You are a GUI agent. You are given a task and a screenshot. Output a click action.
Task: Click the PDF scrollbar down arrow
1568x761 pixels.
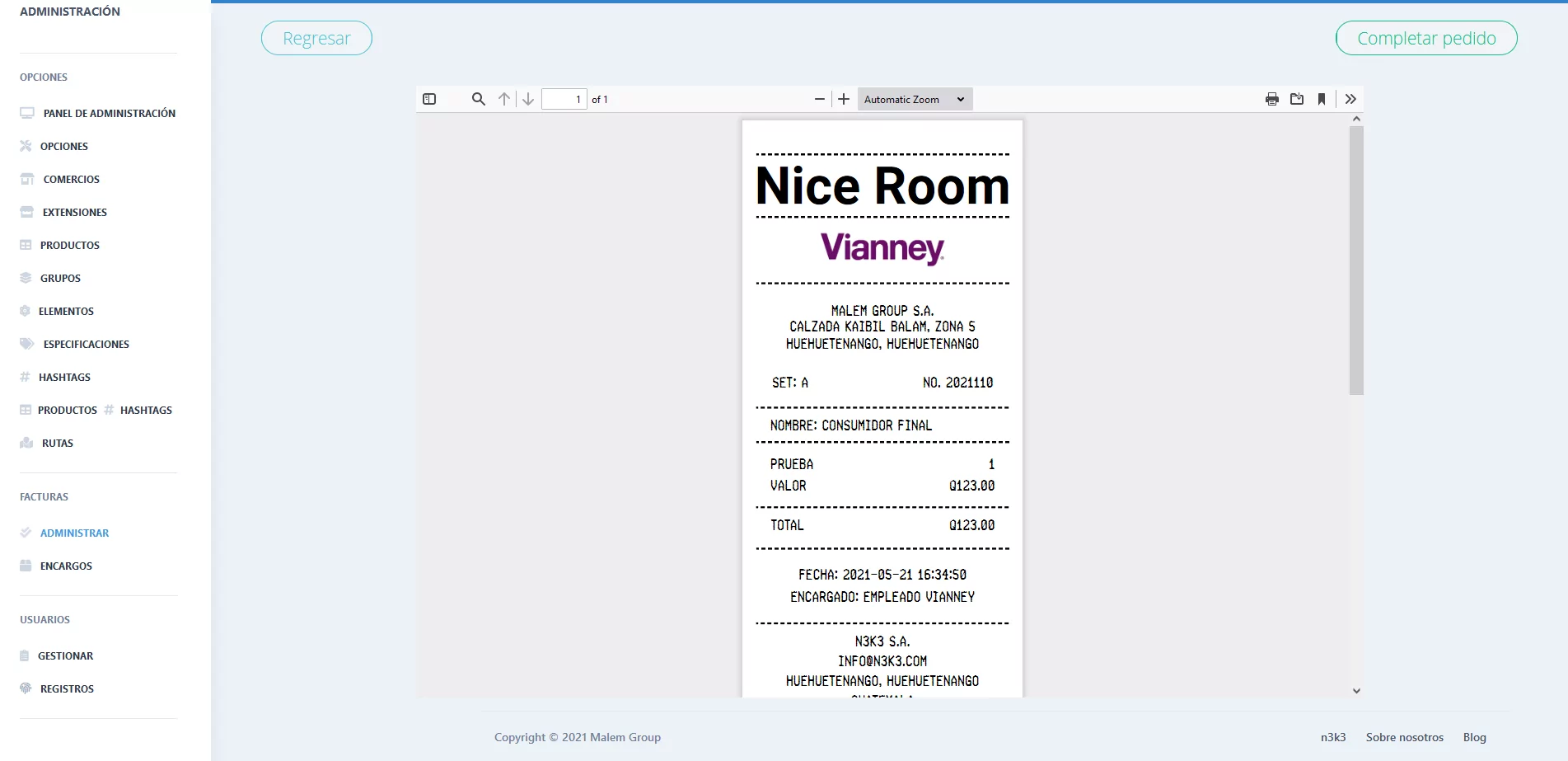click(1356, 691)
